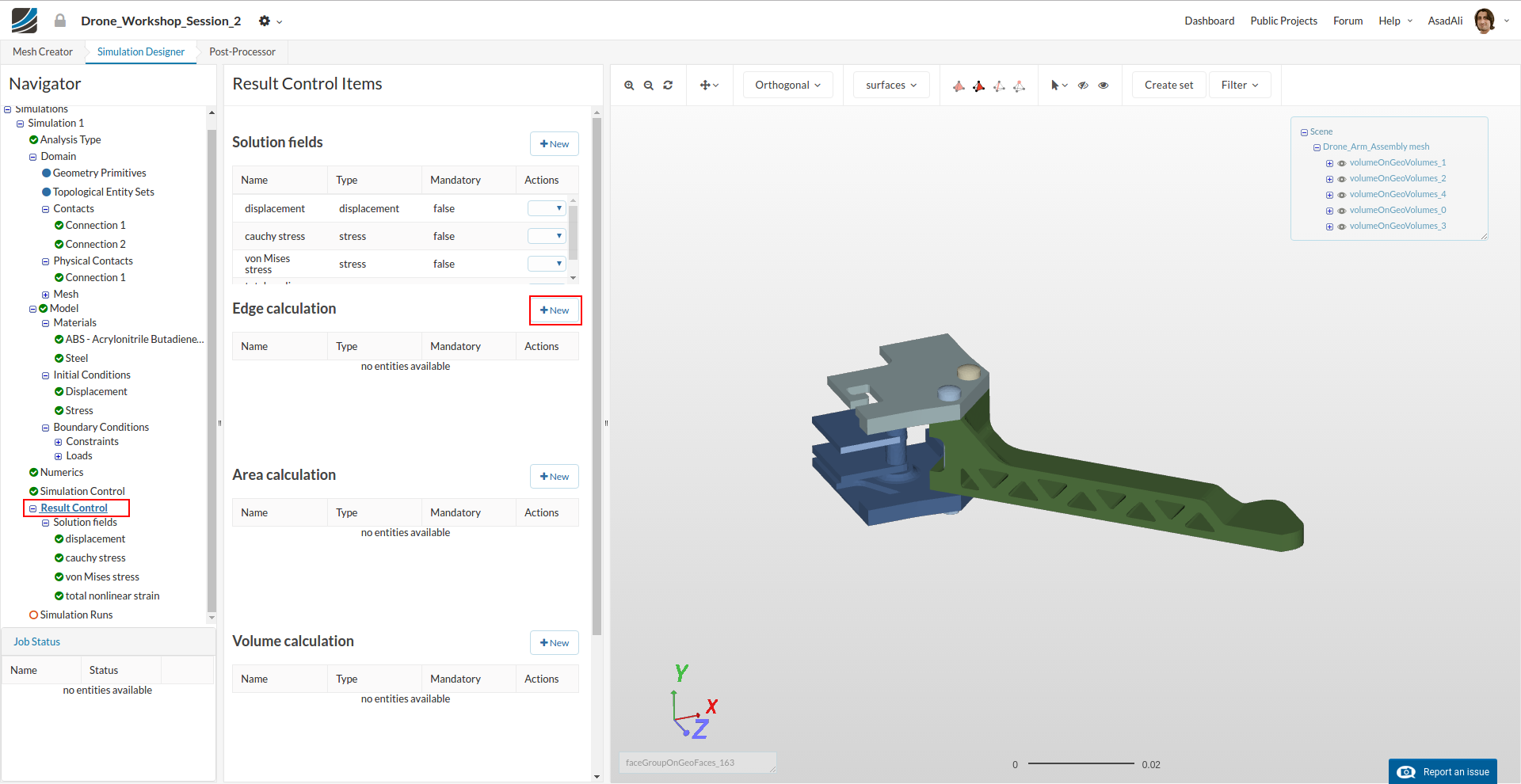Click the zoom out magnifier icon
This screenshot has width=1521, height=784.
click(648, 86)
